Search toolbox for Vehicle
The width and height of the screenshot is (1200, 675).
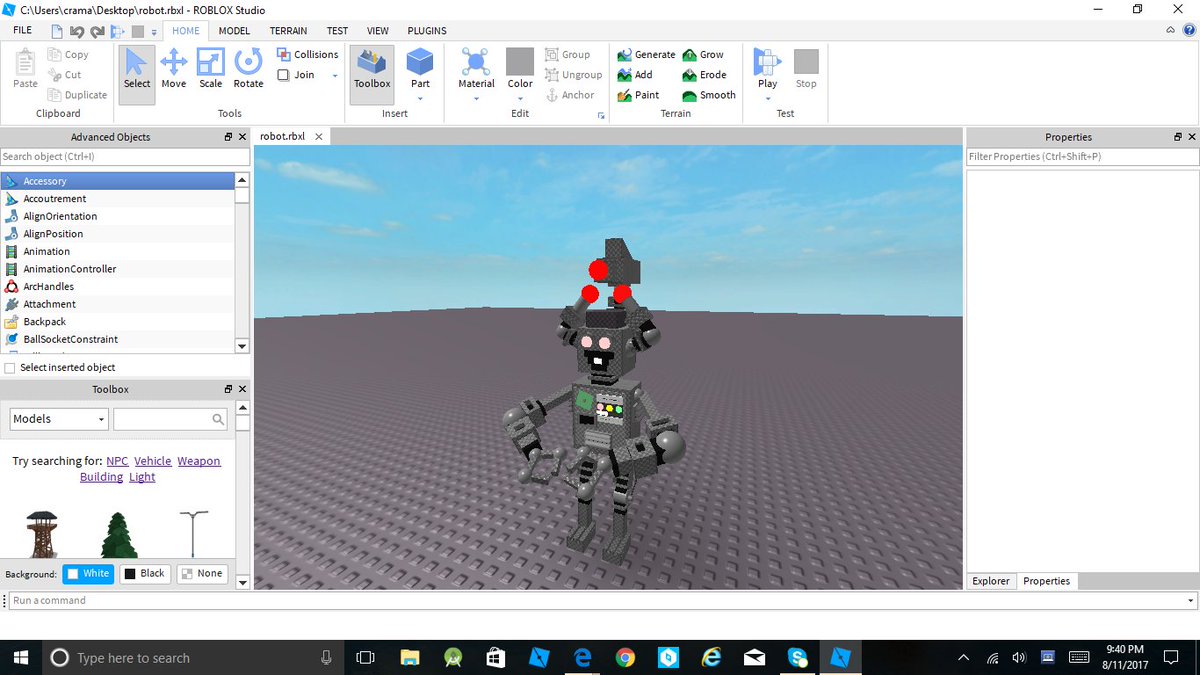click(x=153, y=461)
